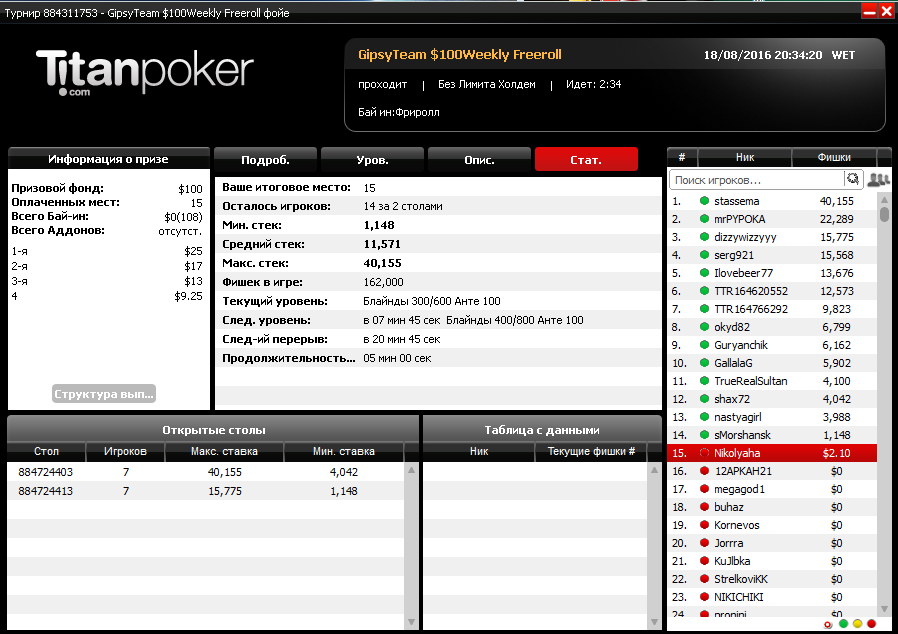Click player list scrollbar up arrow
The image size is (898, 634).
tap(884, 200)
